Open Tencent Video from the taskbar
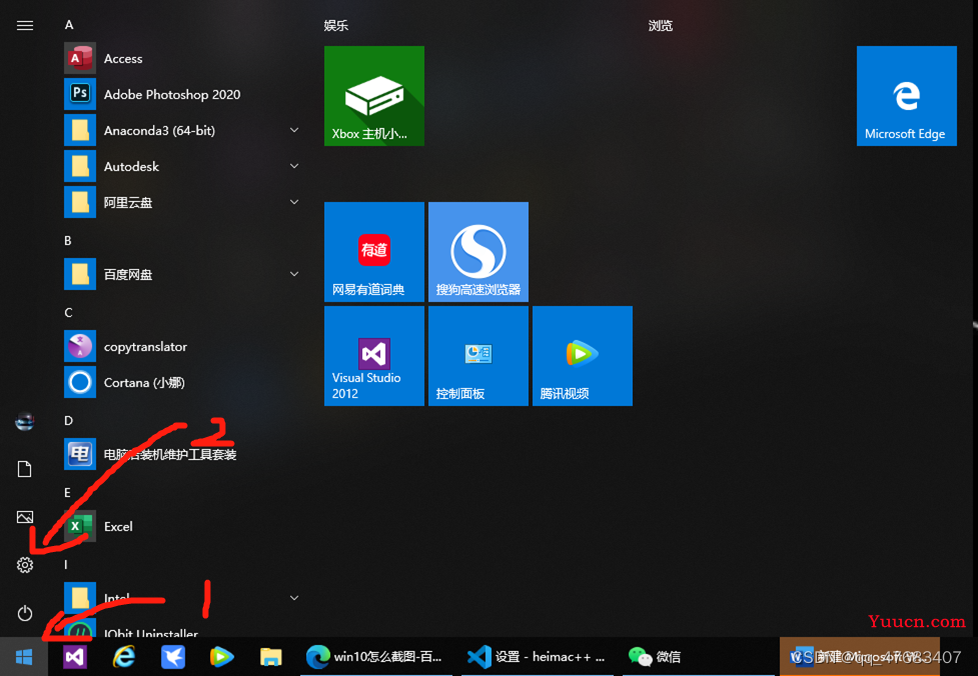The width and height of the screenshot is (978, 676). [221, 657]
